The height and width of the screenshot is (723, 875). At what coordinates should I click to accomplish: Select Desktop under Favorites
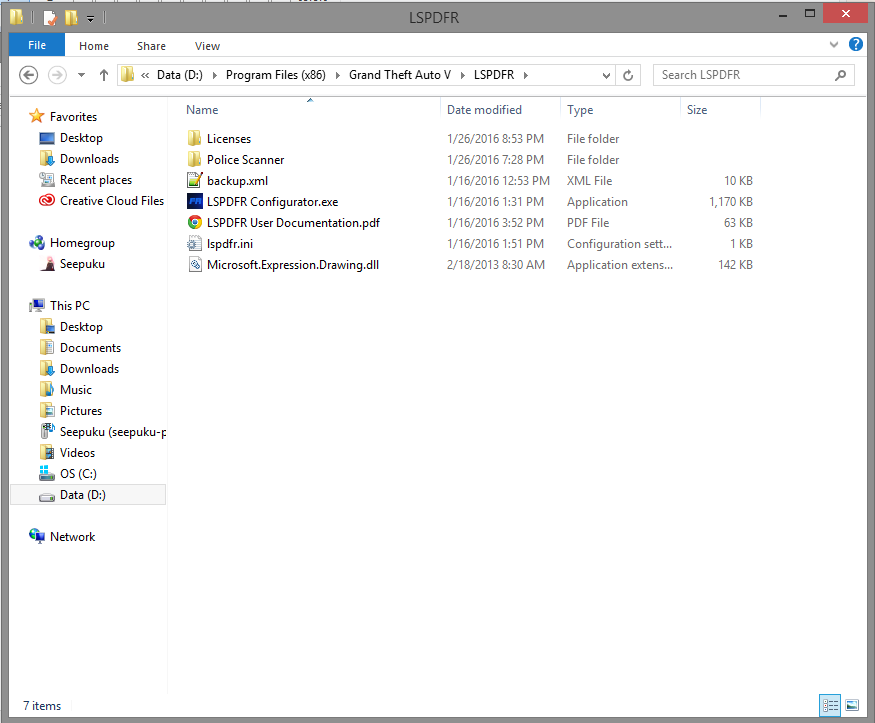click(x=81, y=138)
